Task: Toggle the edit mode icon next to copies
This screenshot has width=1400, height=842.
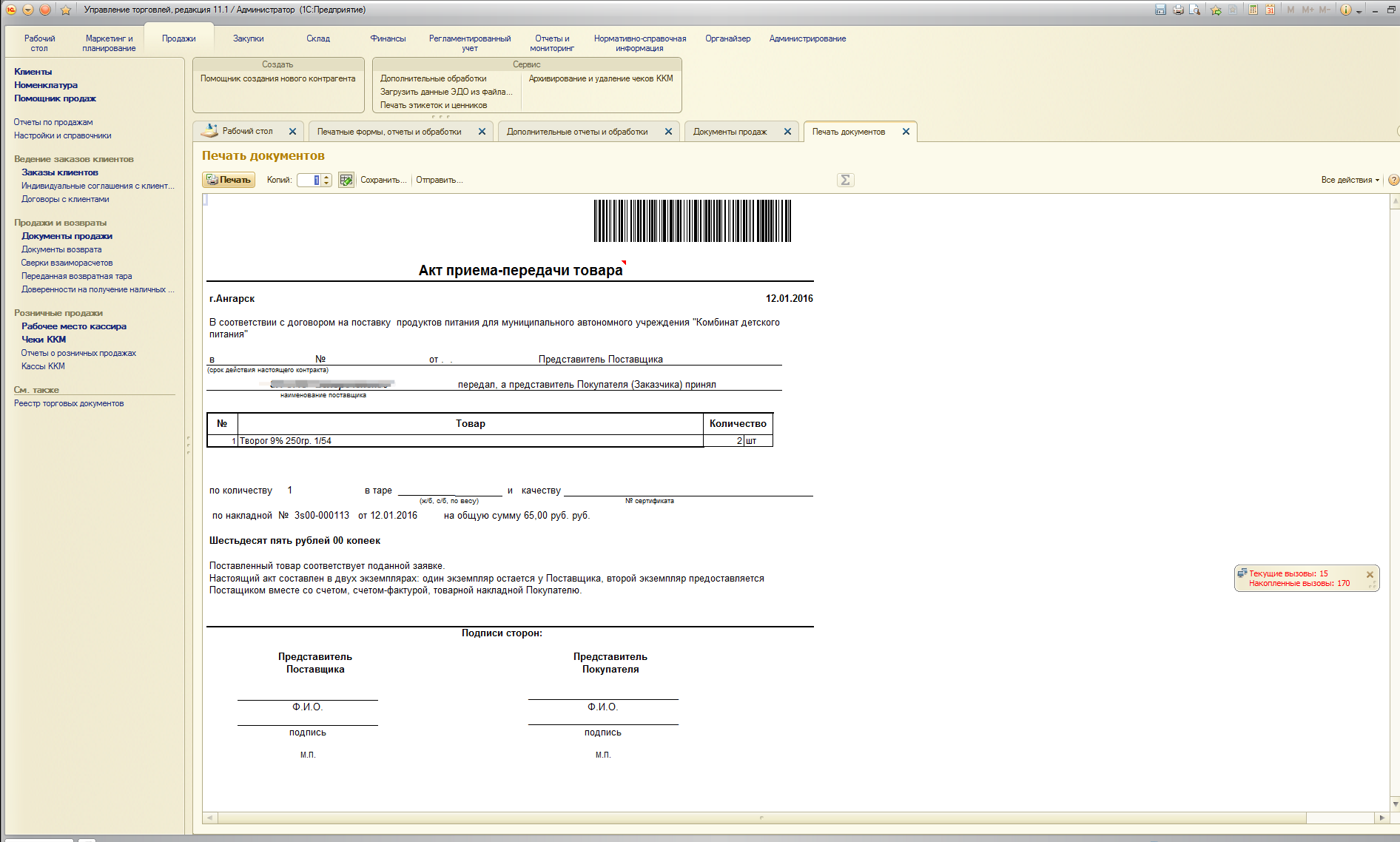Action: (346, 180)
